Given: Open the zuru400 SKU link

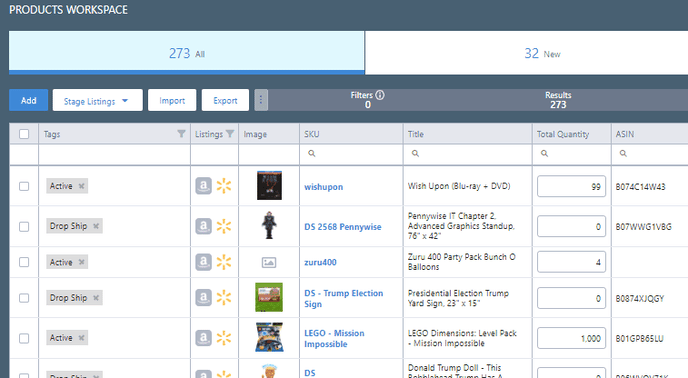Looking at the screenshot, I should coord(320,262).
